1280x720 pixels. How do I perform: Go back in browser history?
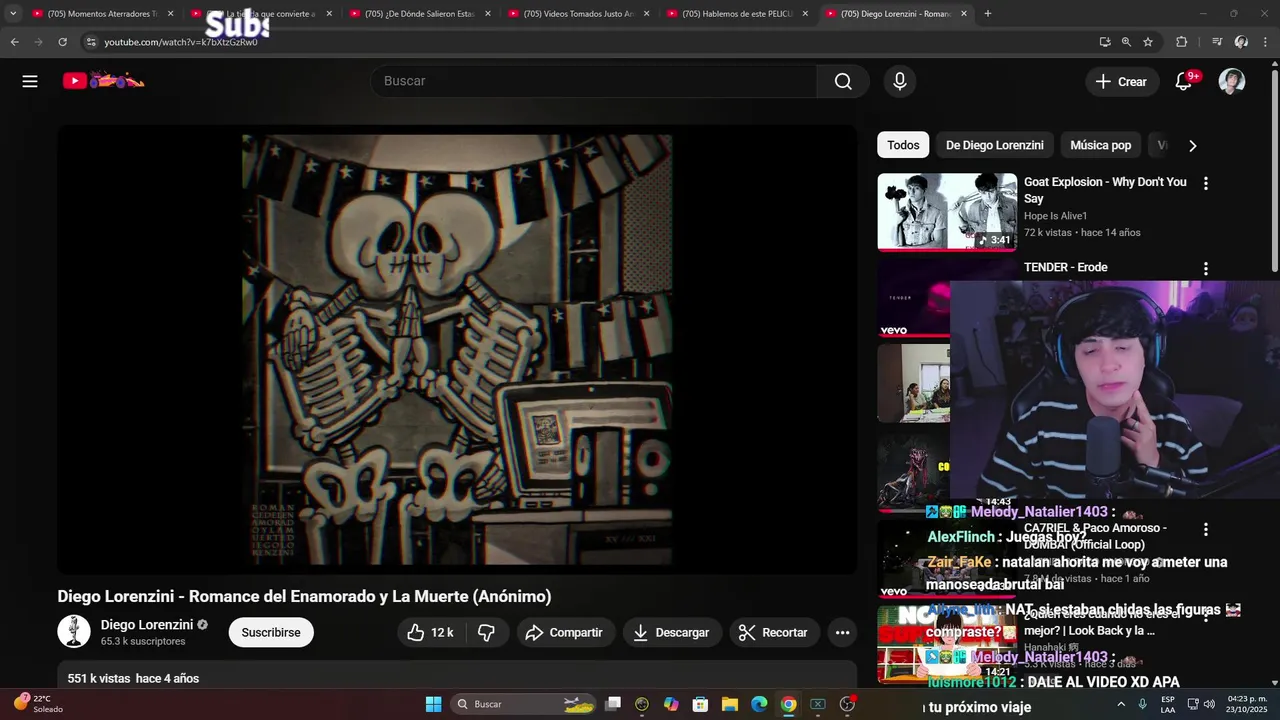click(14, 42)
